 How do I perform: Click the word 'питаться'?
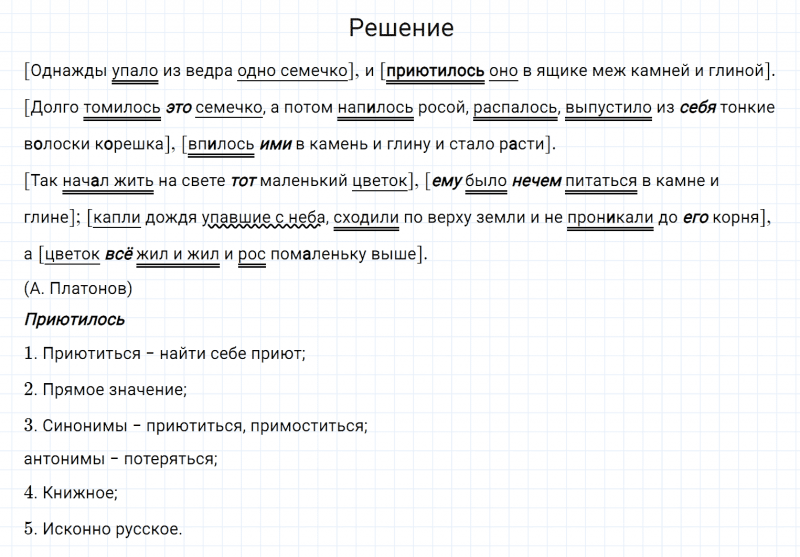(x=601, y=181)
